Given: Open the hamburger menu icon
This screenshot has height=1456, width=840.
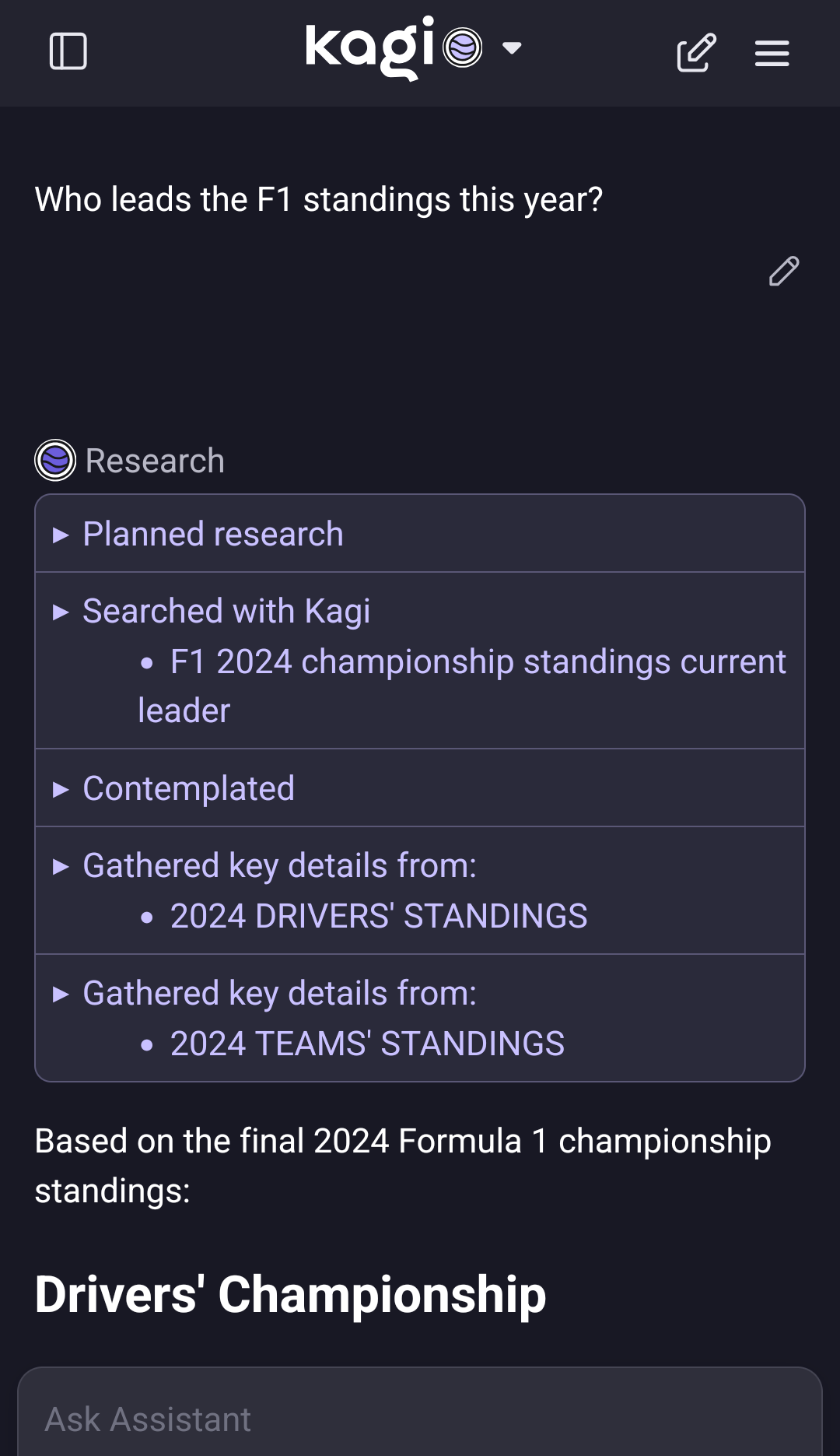Looking at the screenshot, I should tap(771, 52).
